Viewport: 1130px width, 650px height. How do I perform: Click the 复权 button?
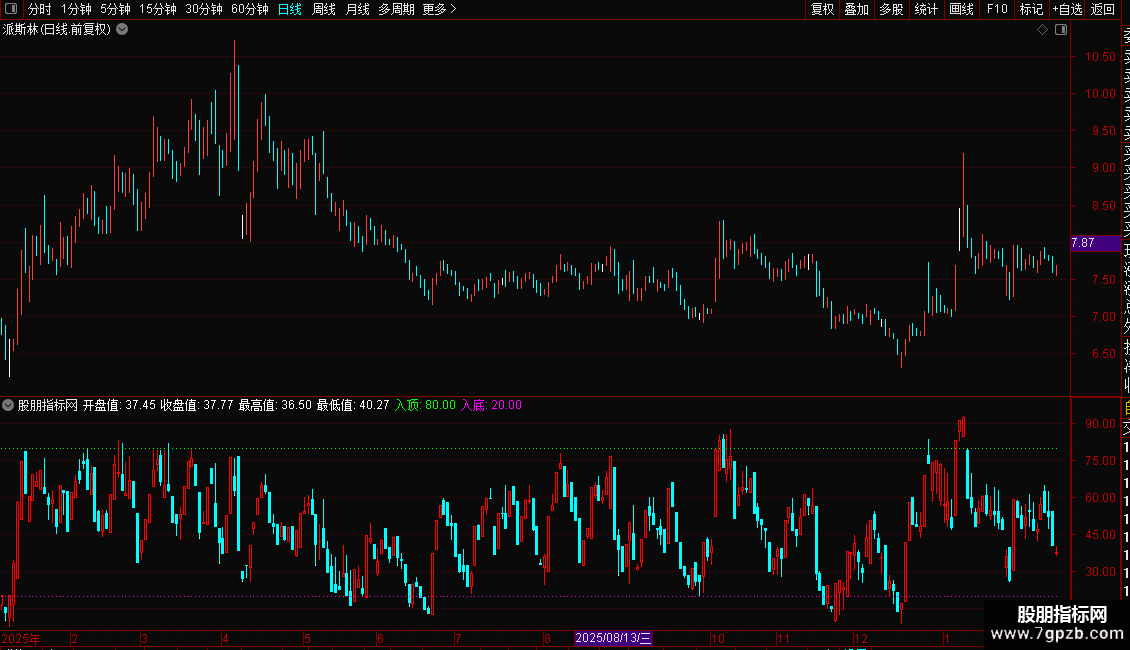[x=822, y=9]
